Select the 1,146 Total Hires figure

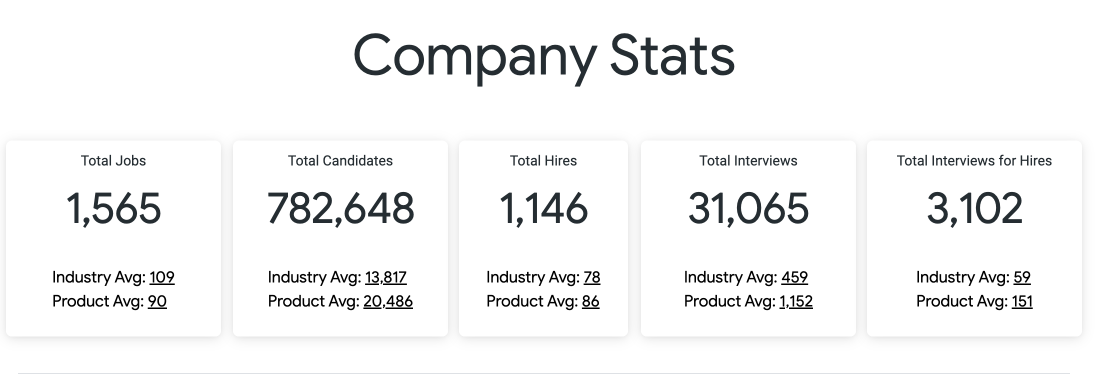pos(543,209)
